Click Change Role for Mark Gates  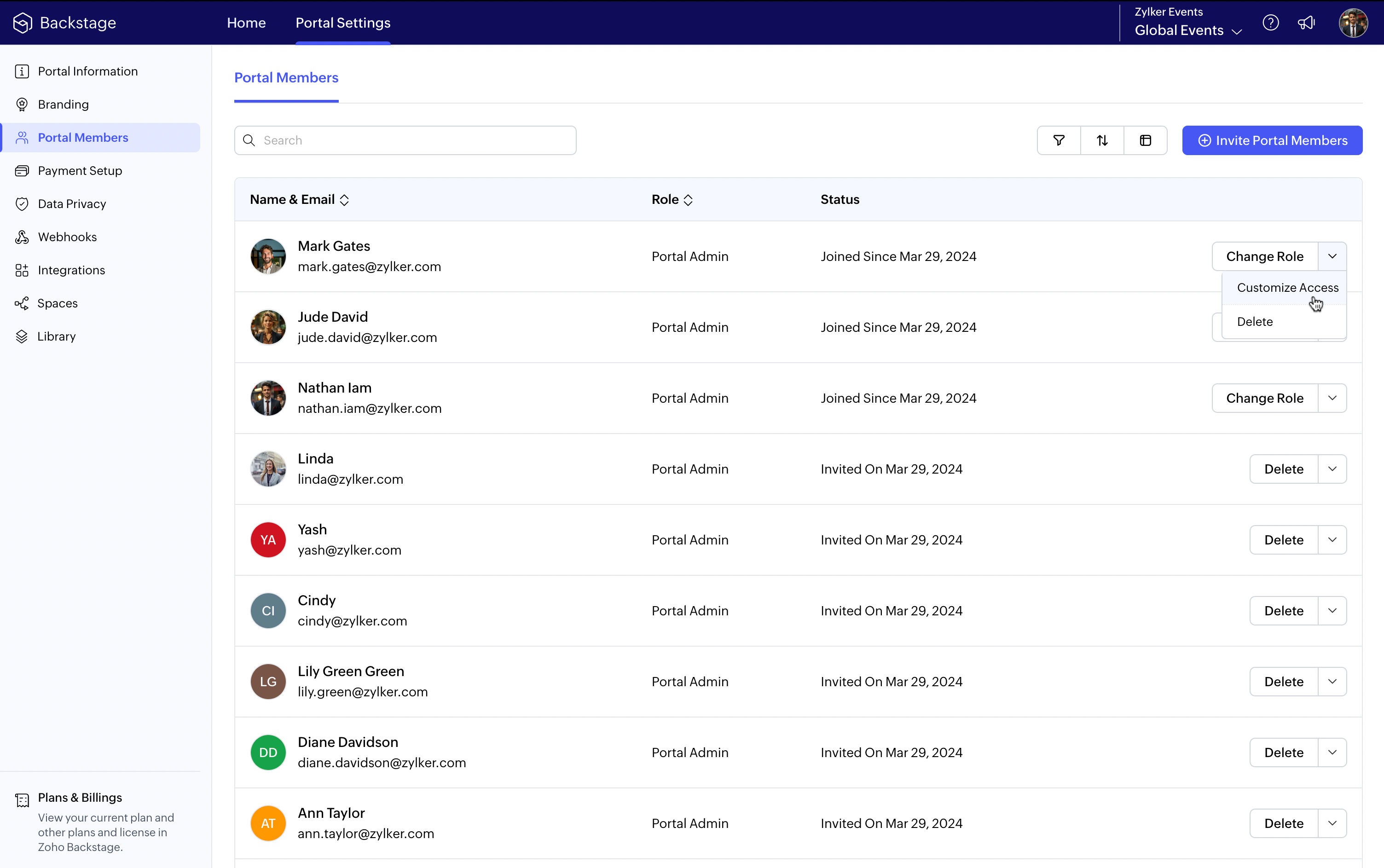tap(1265, 257)
